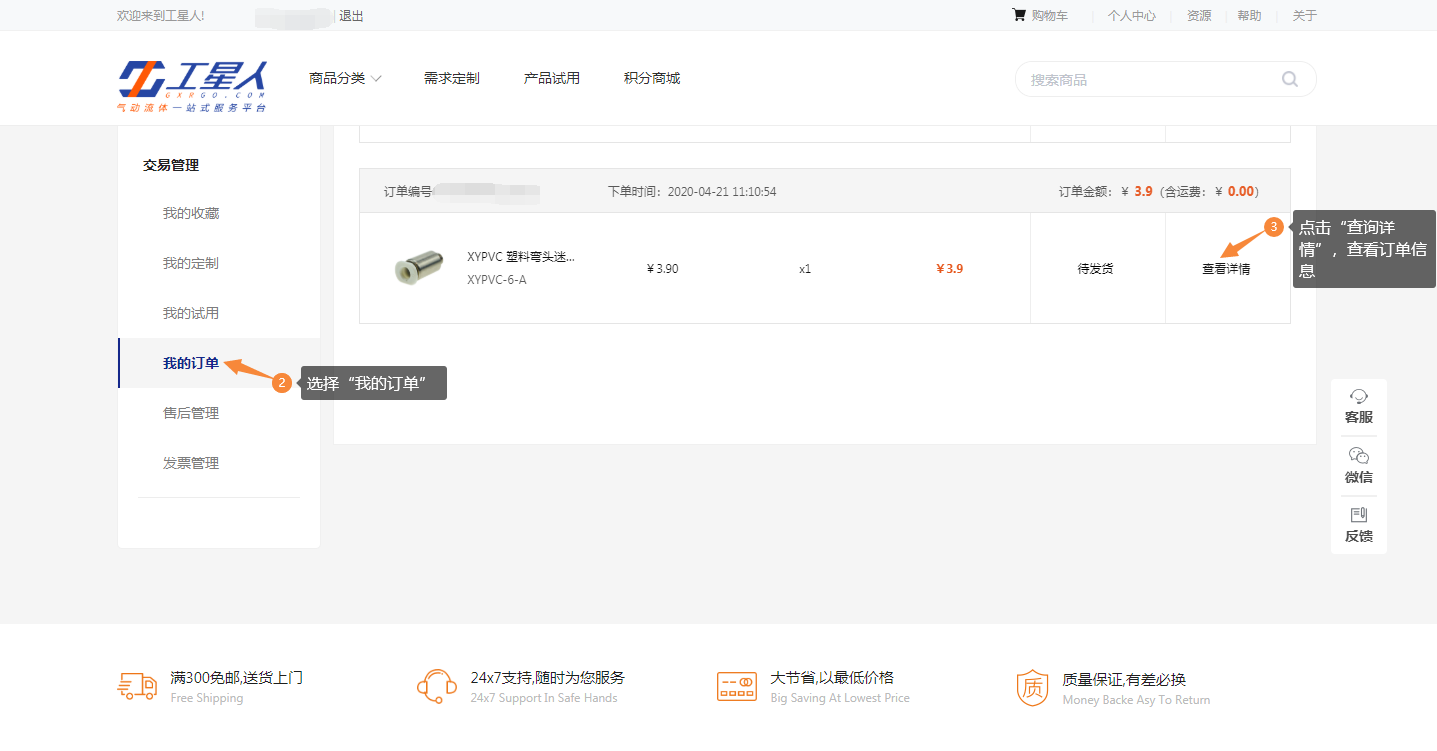Click 24x7支持,随时为您服务 text

click(548, 678)
